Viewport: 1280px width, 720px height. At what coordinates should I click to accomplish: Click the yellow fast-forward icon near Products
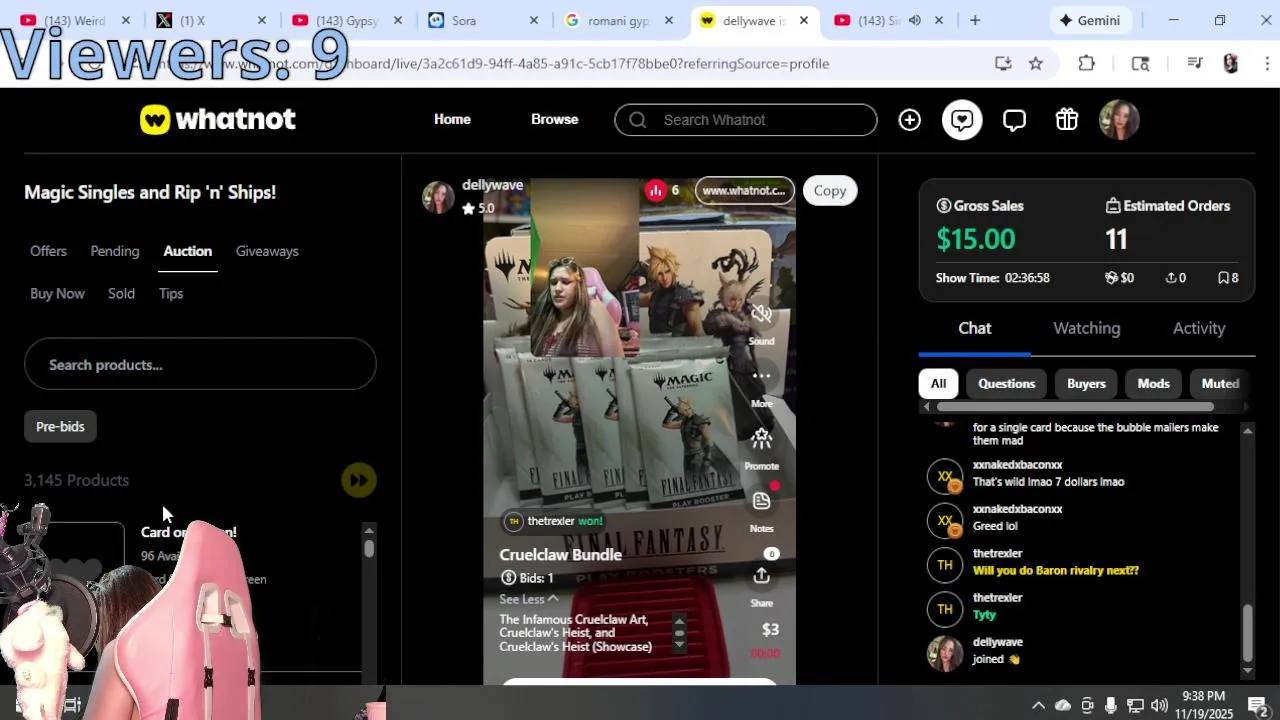point(358,481)
